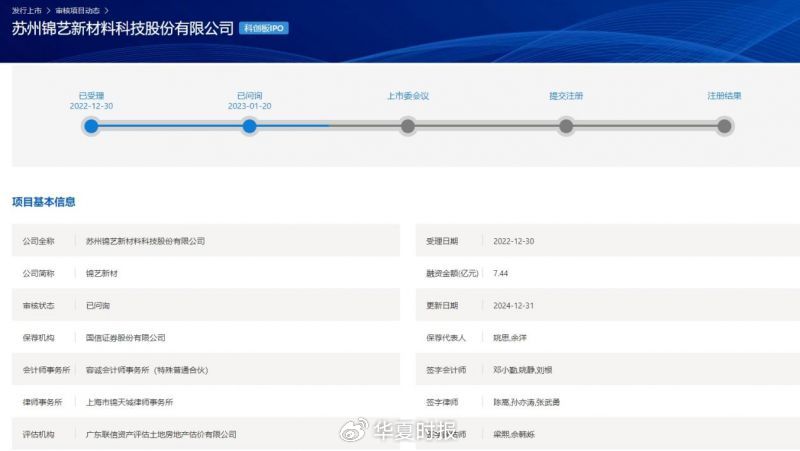Click the 受理日期 value 2022-12-30
800x451 pixels.
pyautogui.click(x=514, y=241)
